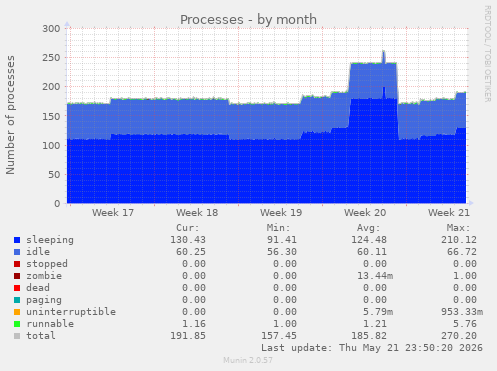Click the runnable average value 1.21

(x=375, y=324)
